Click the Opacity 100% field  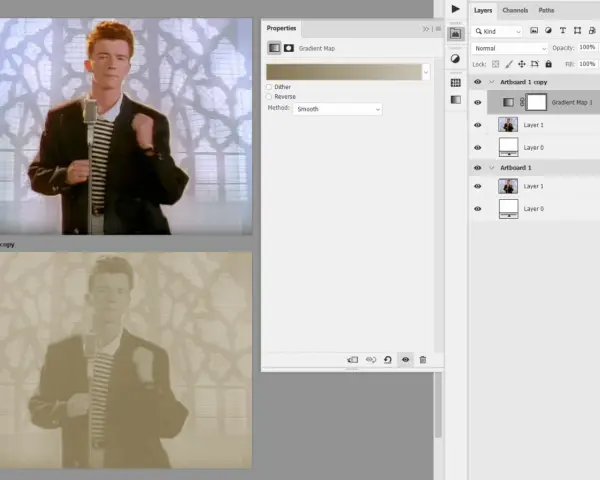(587, 47)
